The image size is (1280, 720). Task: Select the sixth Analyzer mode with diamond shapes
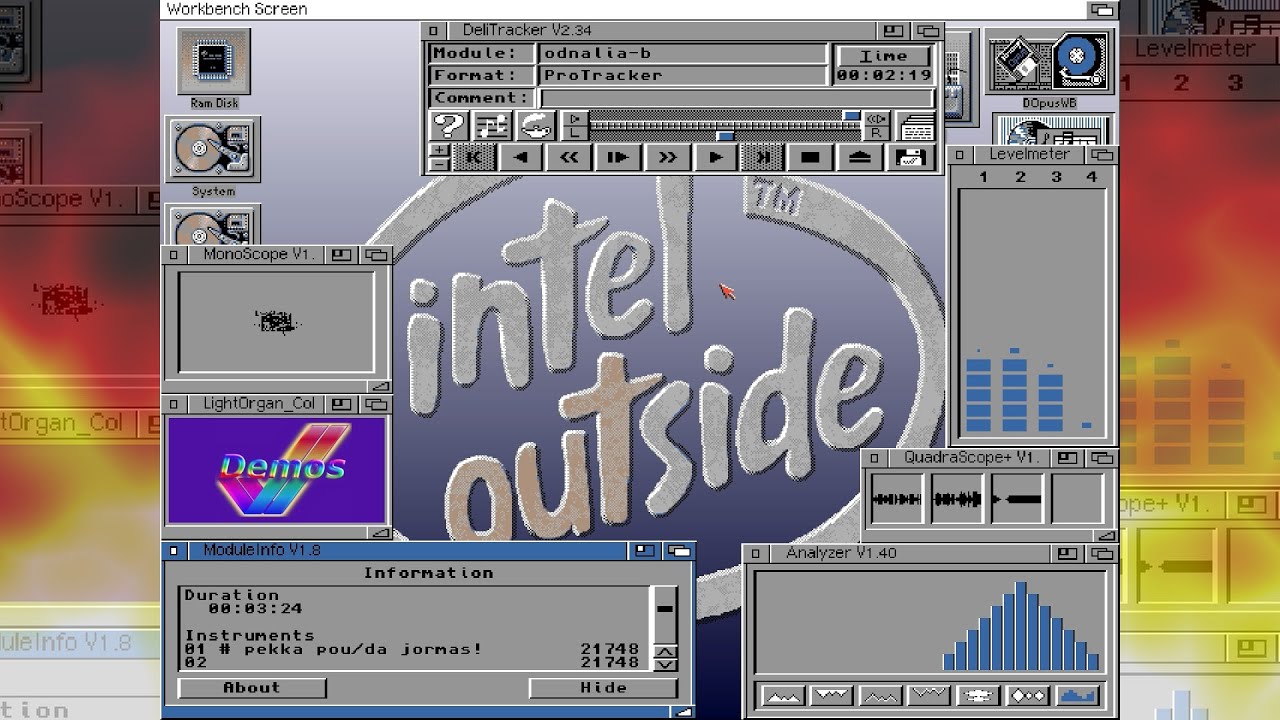point(1027,695)
